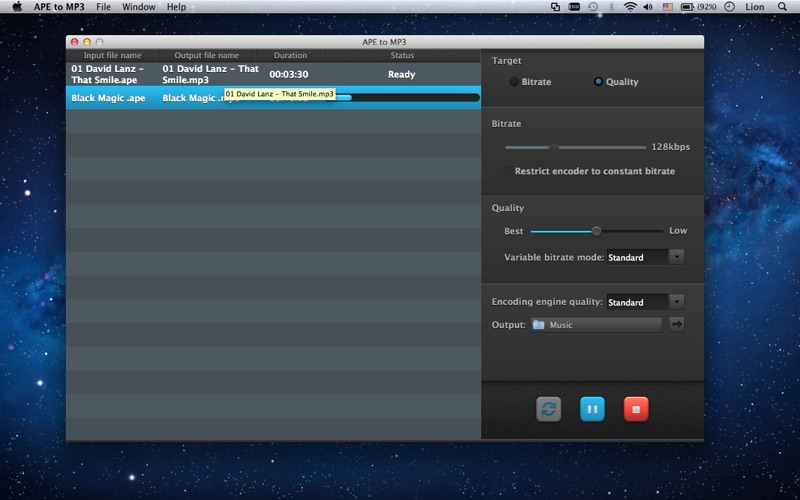Image resolution: width=800 pixels, height=500 pixels.
Task: Select the 01 David Lanz That Smile.ape row
Action: point(273,74)
